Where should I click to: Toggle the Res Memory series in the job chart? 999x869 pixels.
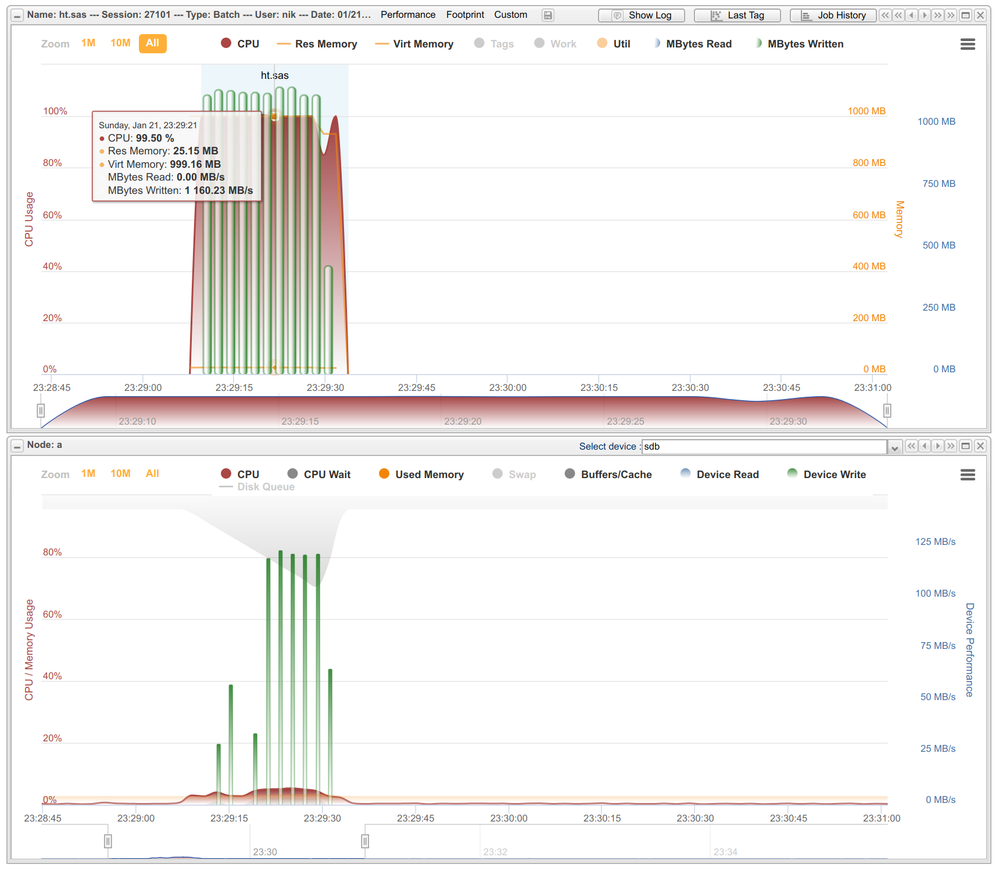(x=317, y=44)
